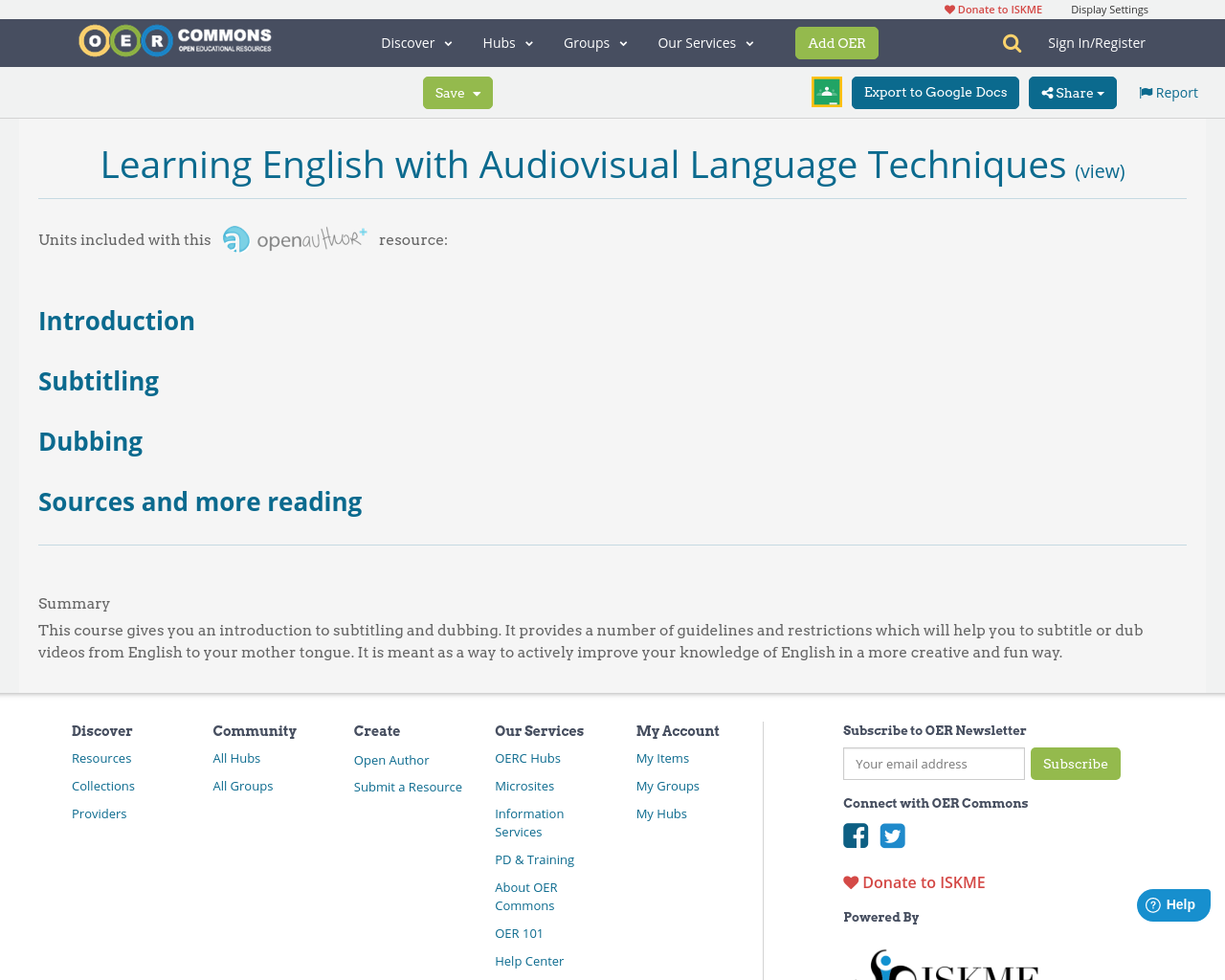The width and height of the screenshot is (1225, 980).
Task: Click the Add OER button
Action: (836, 42)
